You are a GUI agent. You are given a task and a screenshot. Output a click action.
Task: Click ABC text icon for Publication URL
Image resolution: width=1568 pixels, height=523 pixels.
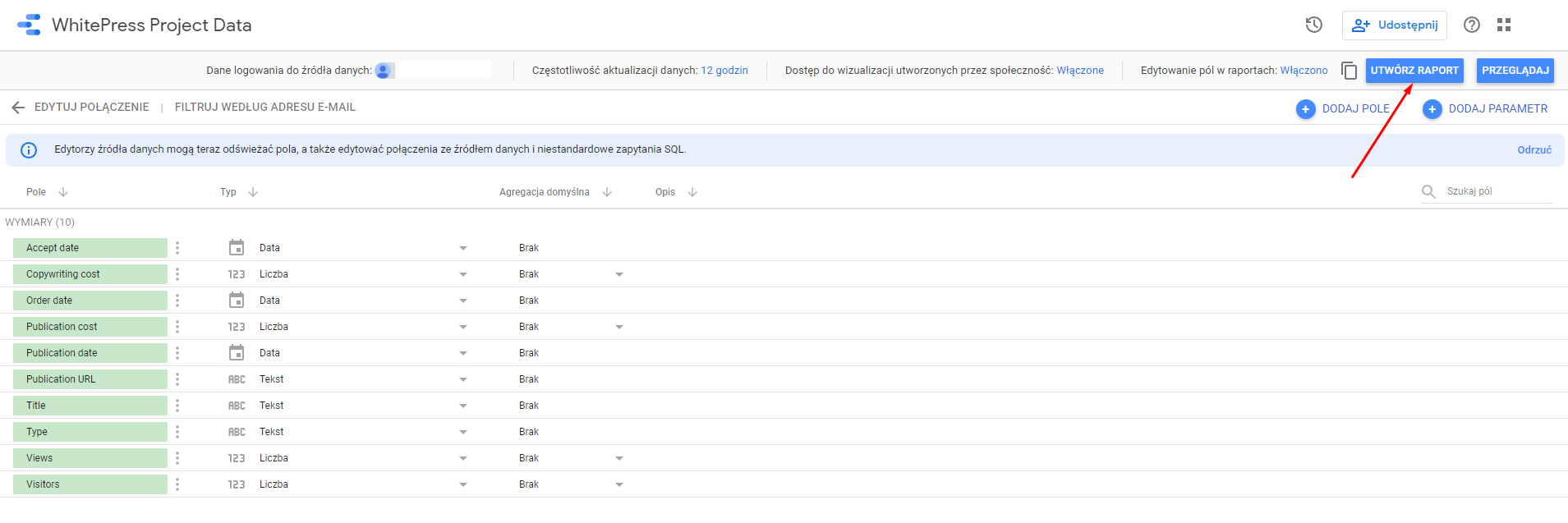pos(237,379)
